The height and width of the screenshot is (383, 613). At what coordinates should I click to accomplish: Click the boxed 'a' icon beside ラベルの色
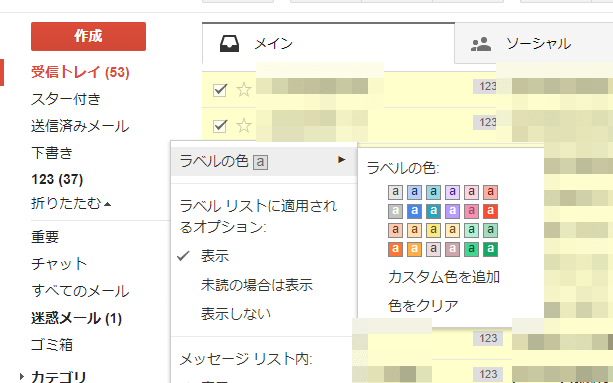(260, 162)
